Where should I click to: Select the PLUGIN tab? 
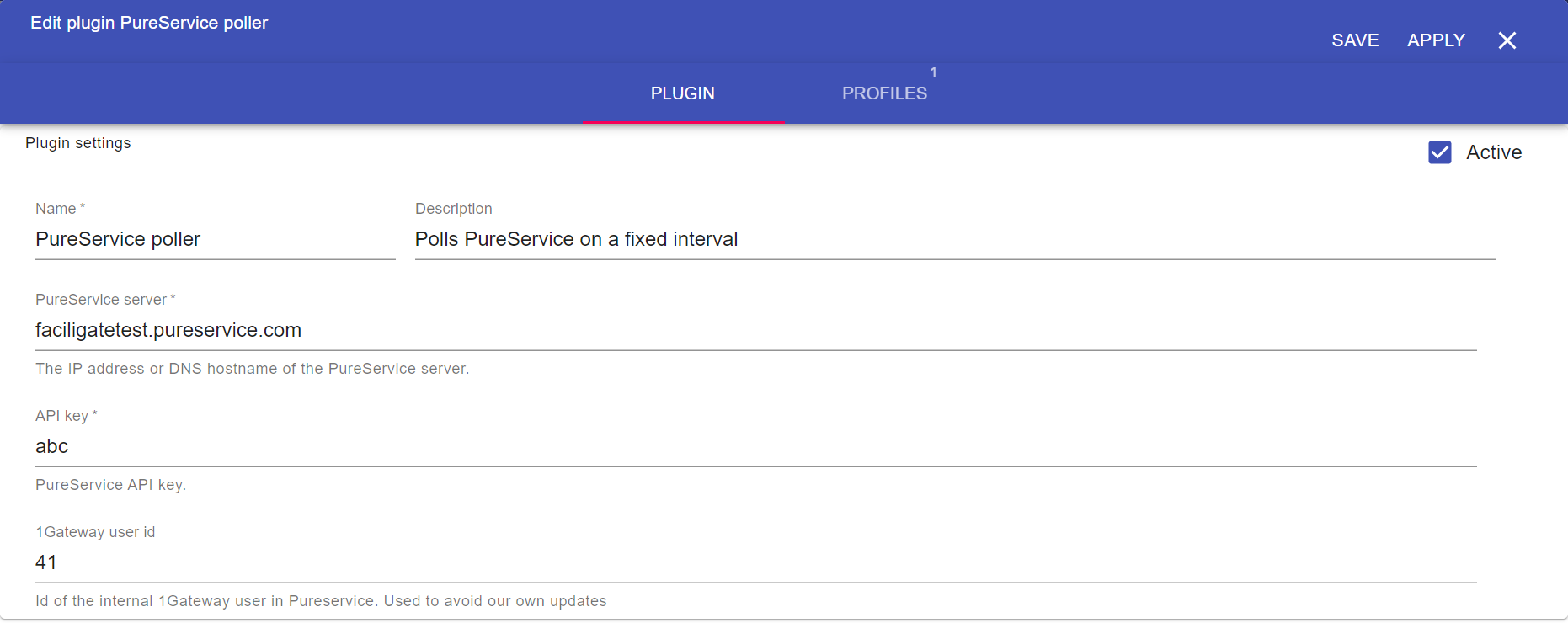tap(682, 93)
